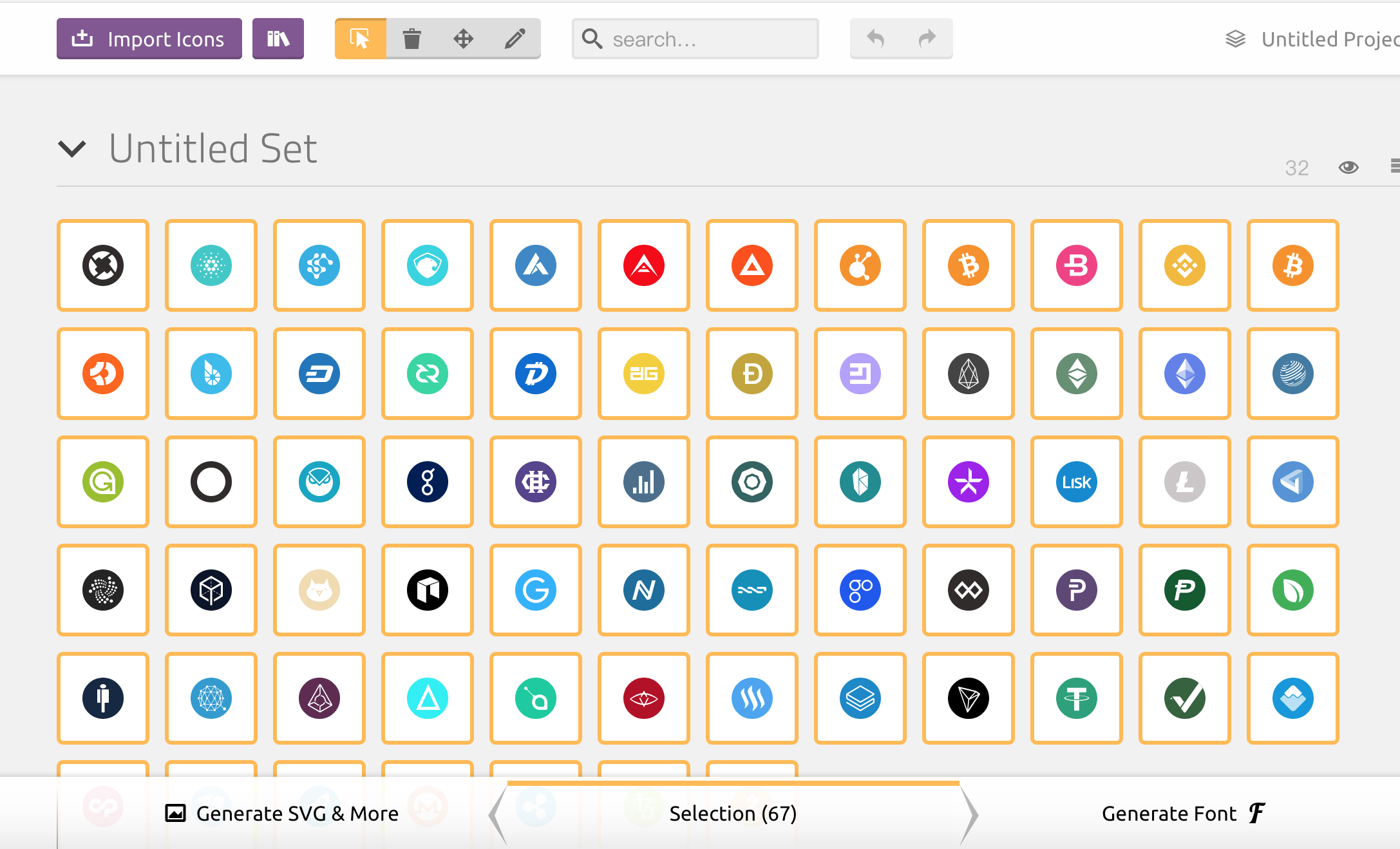This screenshot has width=1400, height=849.
Task: Select the purple hash-symbol icon
Action: tap(536, 482)
